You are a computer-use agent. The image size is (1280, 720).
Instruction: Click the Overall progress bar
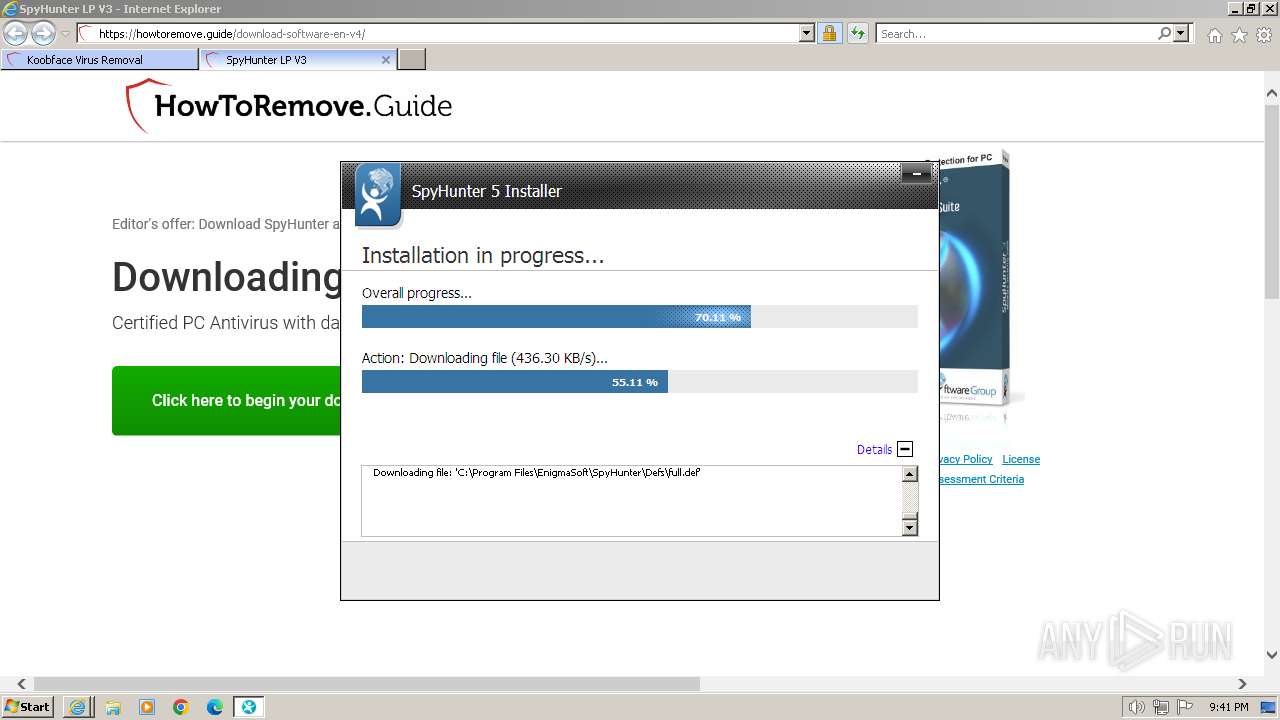tap(640, 317)
